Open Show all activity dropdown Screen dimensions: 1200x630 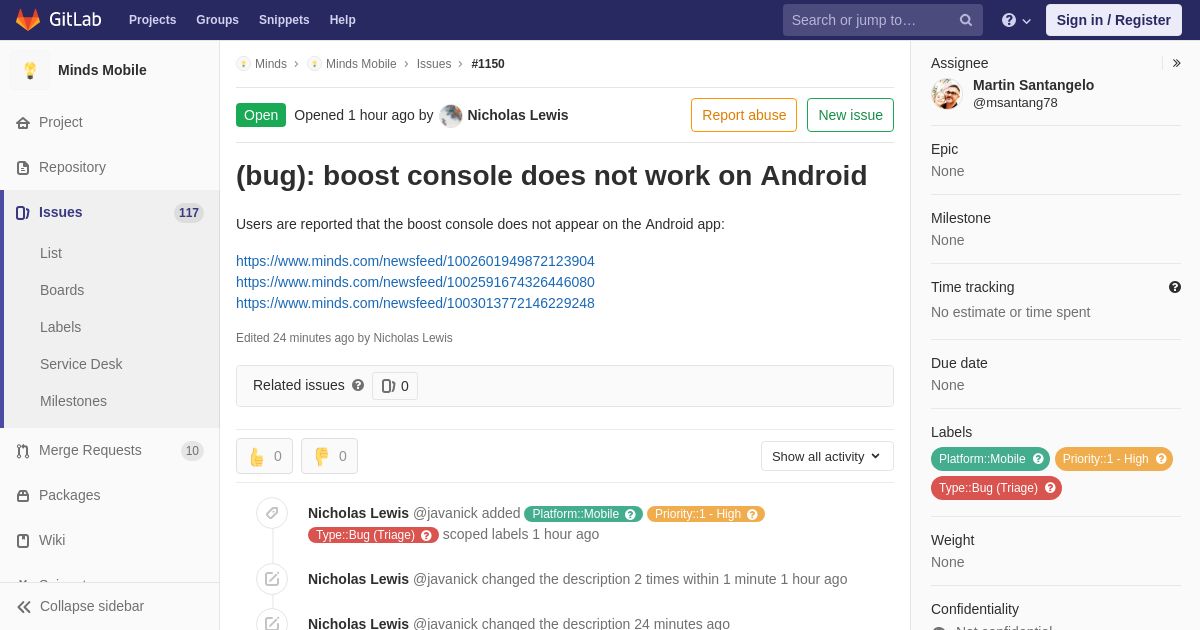coord(827,456)
